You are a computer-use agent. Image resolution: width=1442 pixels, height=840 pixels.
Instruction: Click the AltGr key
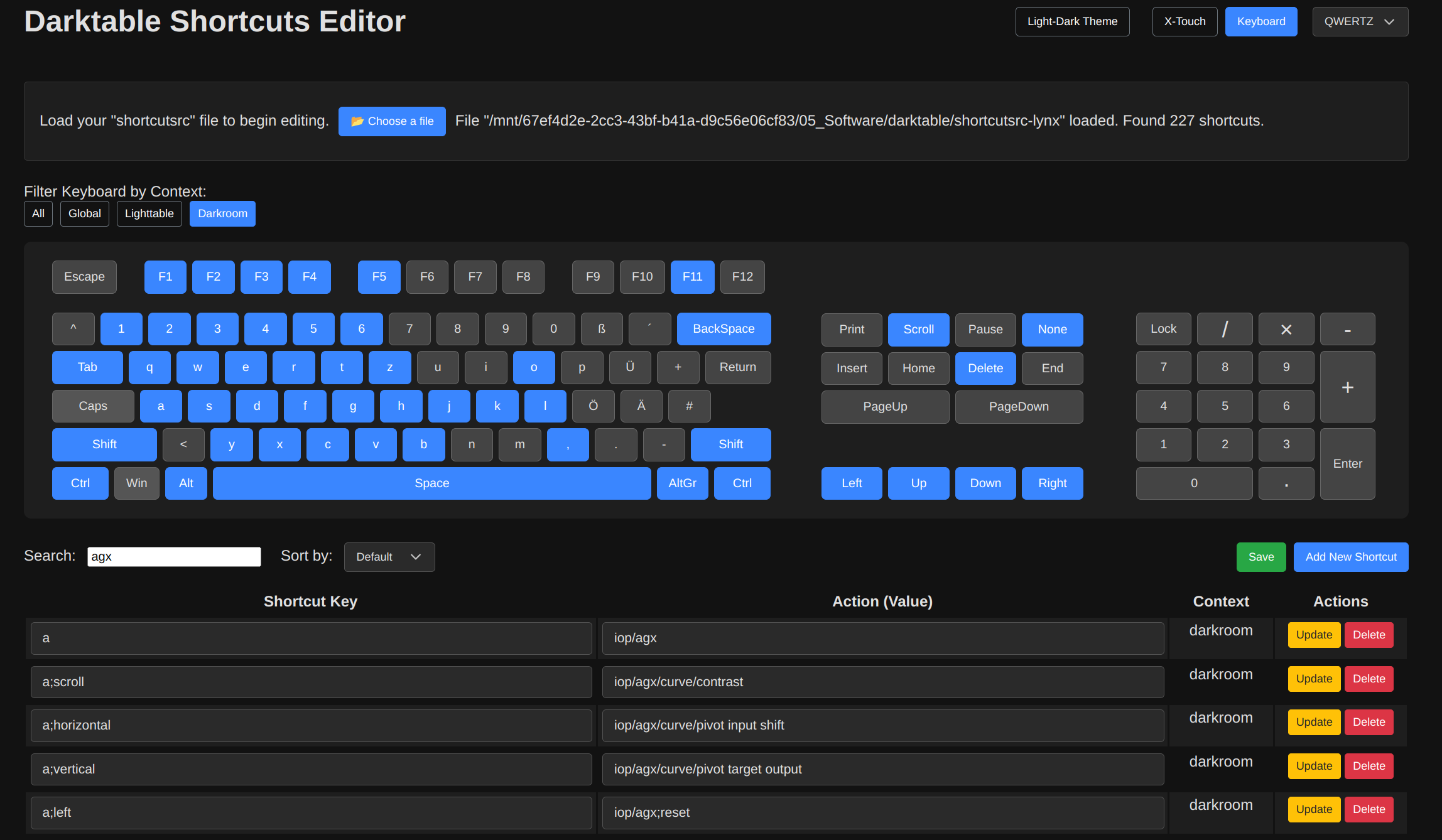(x=682, y=483)
